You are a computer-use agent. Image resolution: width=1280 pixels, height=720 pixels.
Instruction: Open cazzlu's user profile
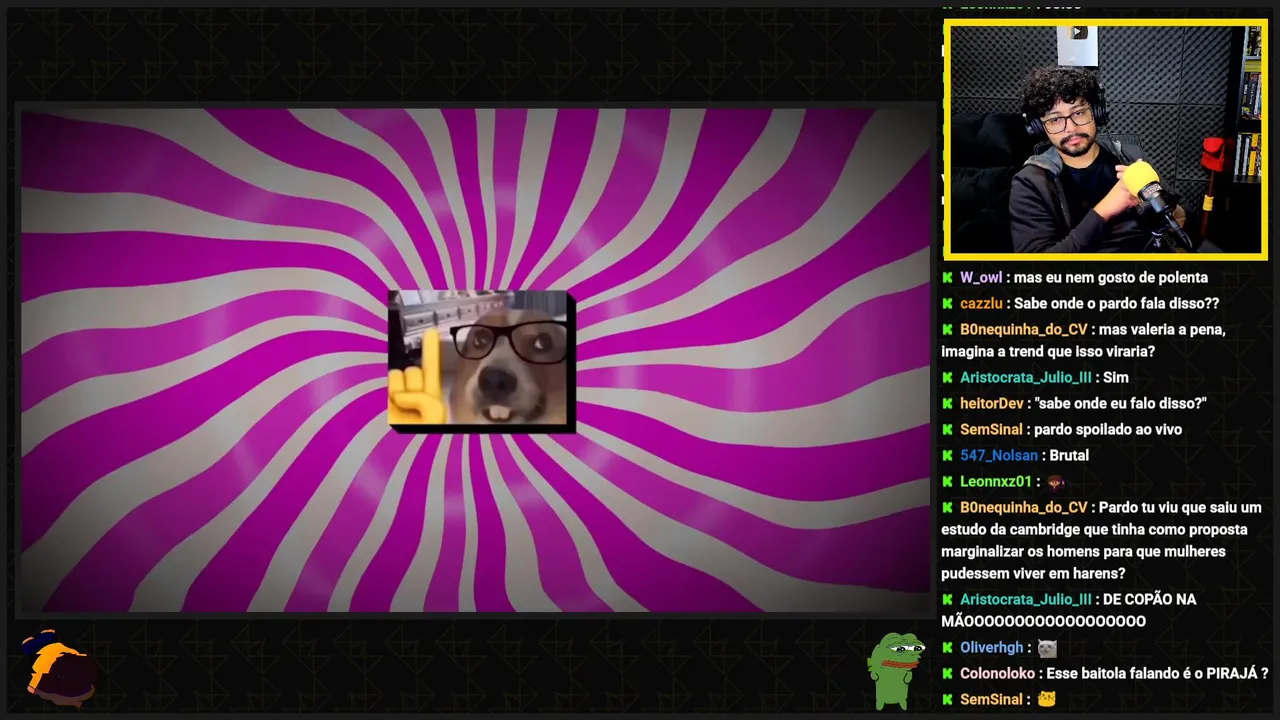click(x=981, y=304)
